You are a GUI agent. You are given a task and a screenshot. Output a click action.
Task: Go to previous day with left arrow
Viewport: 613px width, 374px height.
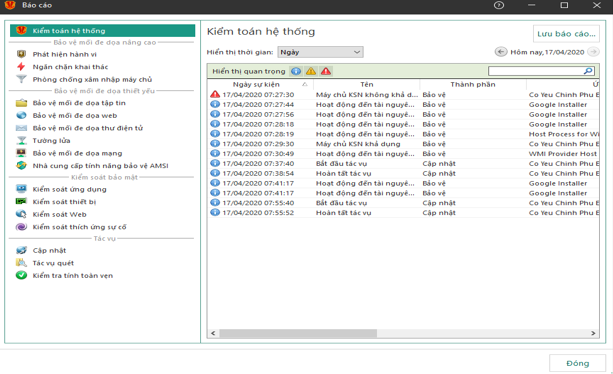(x=501, y=52)
